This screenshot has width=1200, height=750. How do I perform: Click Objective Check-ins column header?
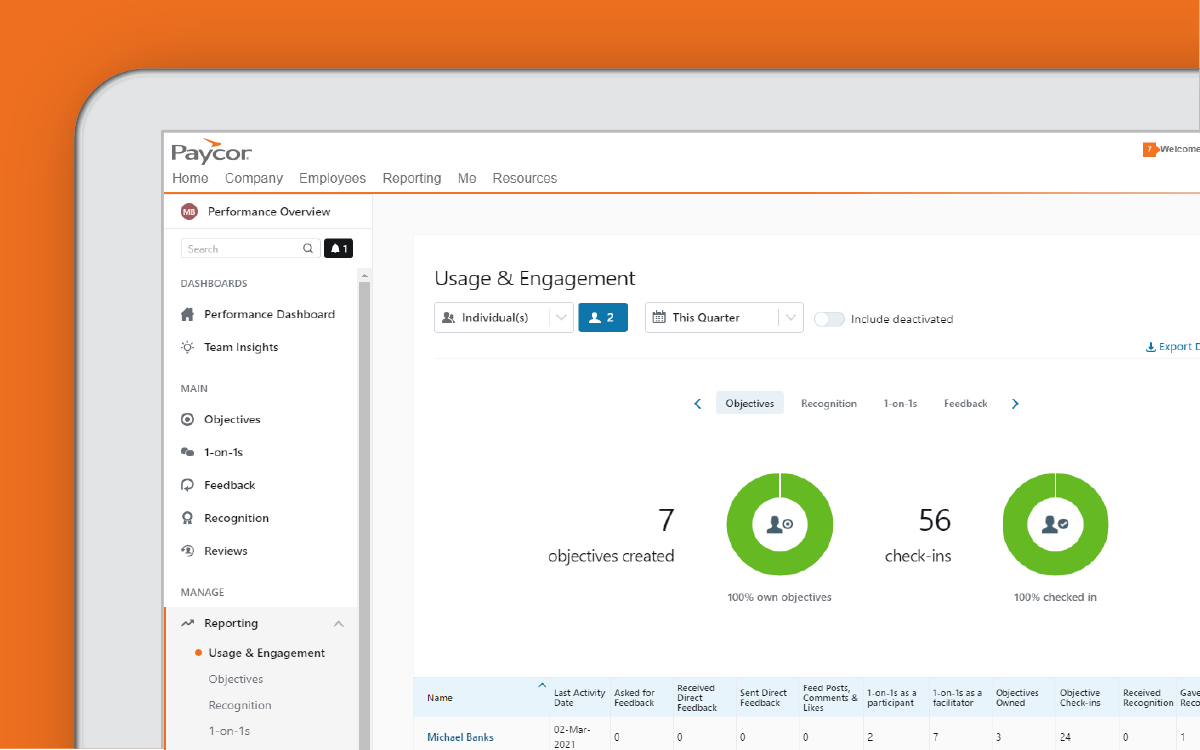coord(1080,698)
